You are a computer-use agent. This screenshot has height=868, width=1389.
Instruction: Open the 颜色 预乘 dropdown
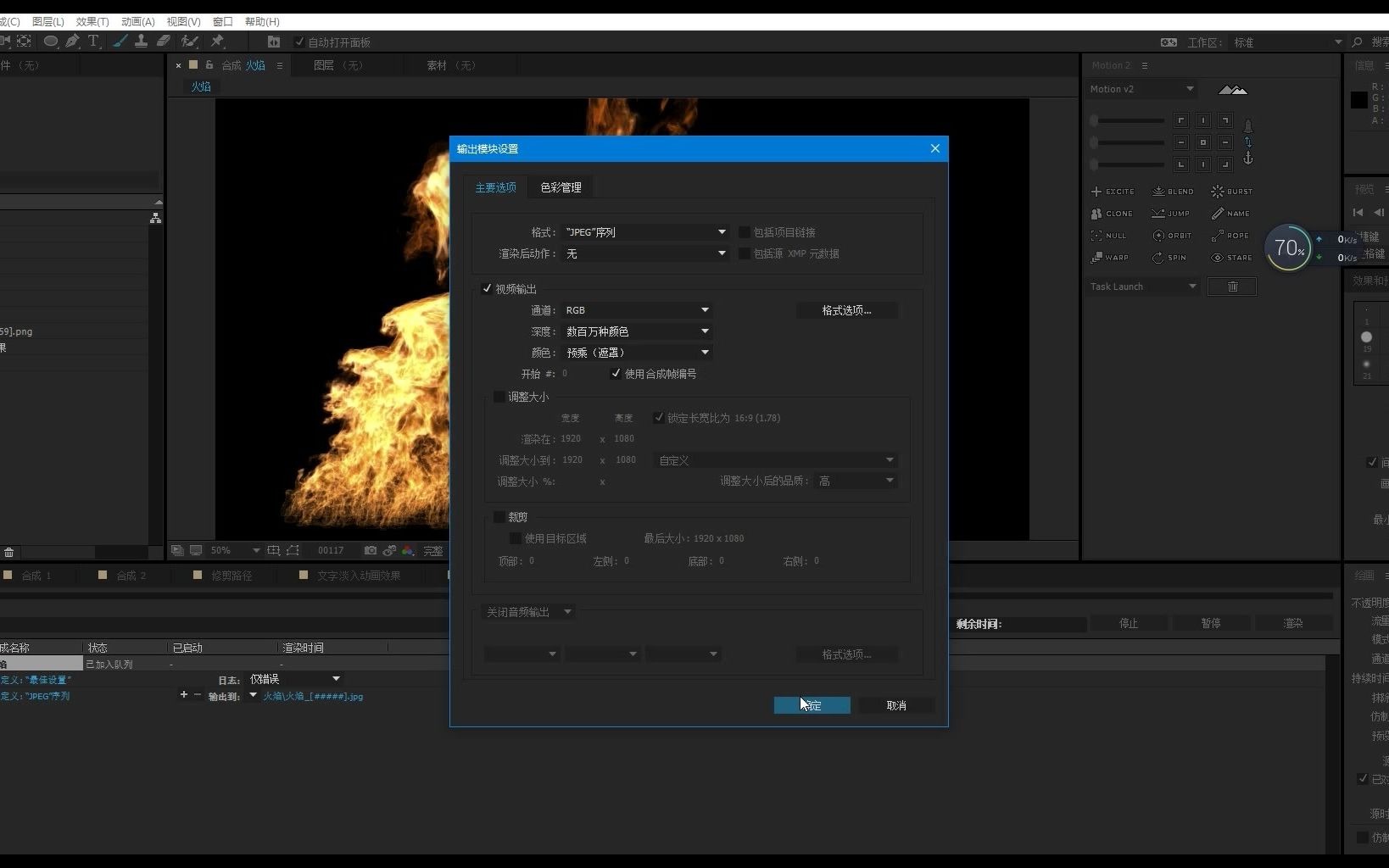[637, 353]
